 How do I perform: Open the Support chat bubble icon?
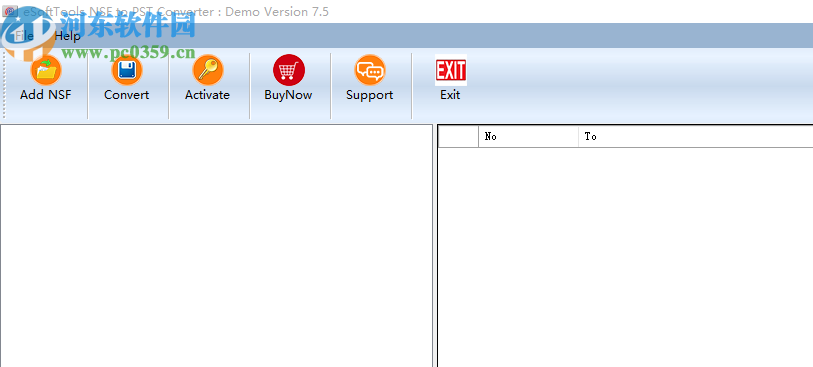click(370, 70)
